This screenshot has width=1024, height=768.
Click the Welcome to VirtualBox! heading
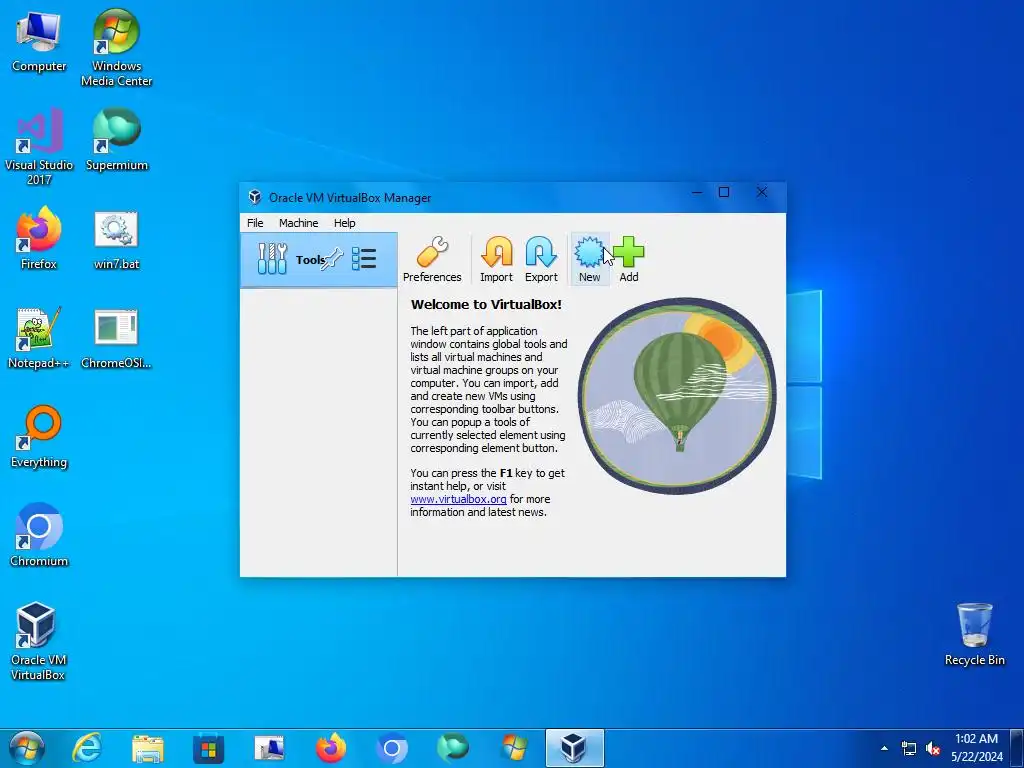point(486,304)
